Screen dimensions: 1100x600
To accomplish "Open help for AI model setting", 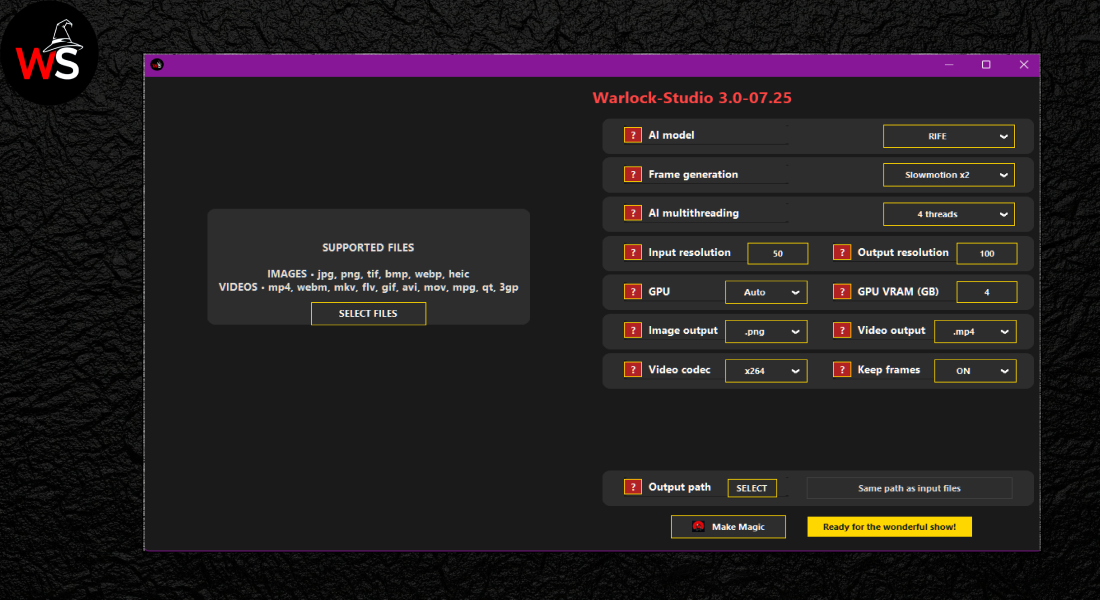I will pos(632,135).
